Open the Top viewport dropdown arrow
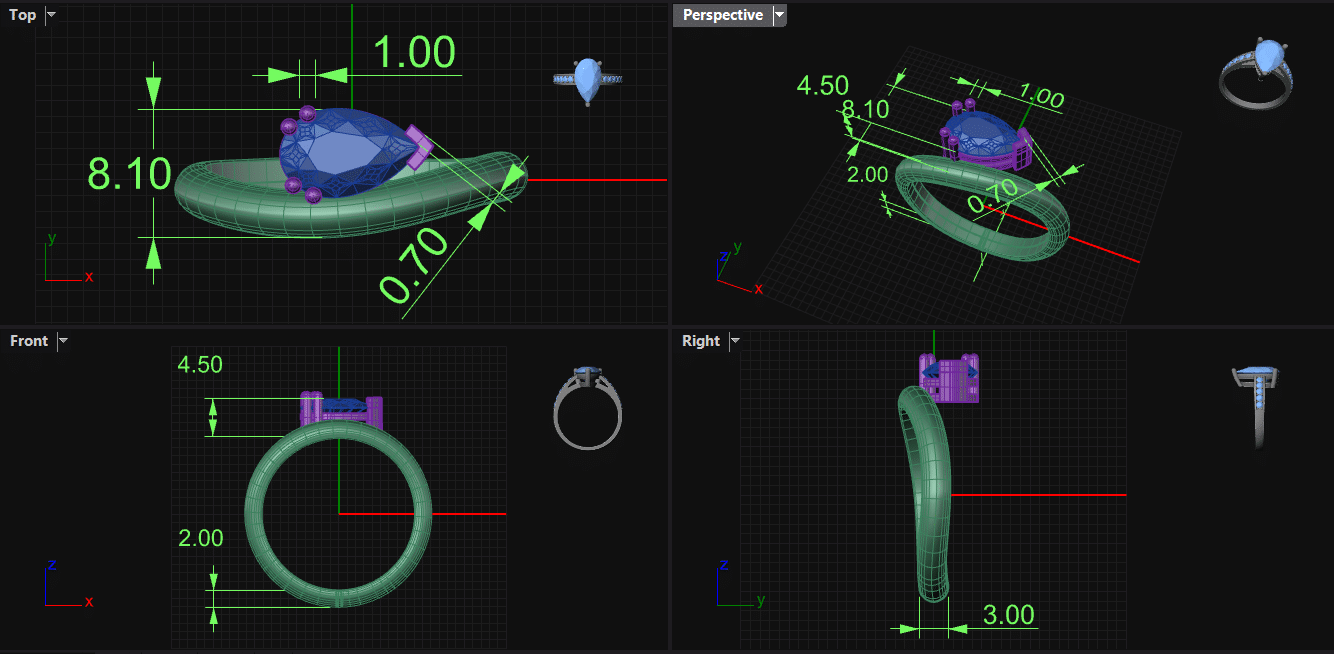The height and width of the screenshot is (654, 1334). (52, 15)
